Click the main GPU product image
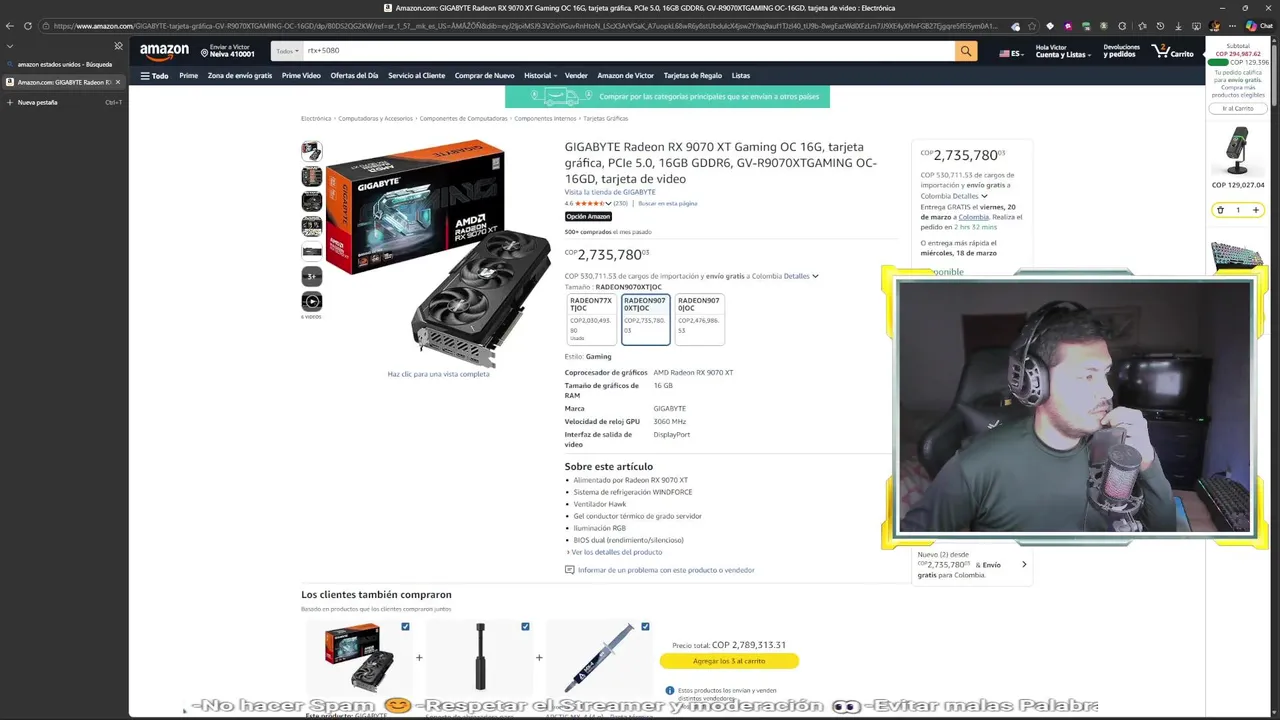The image size is (1280, 720). tap(438, 254)
